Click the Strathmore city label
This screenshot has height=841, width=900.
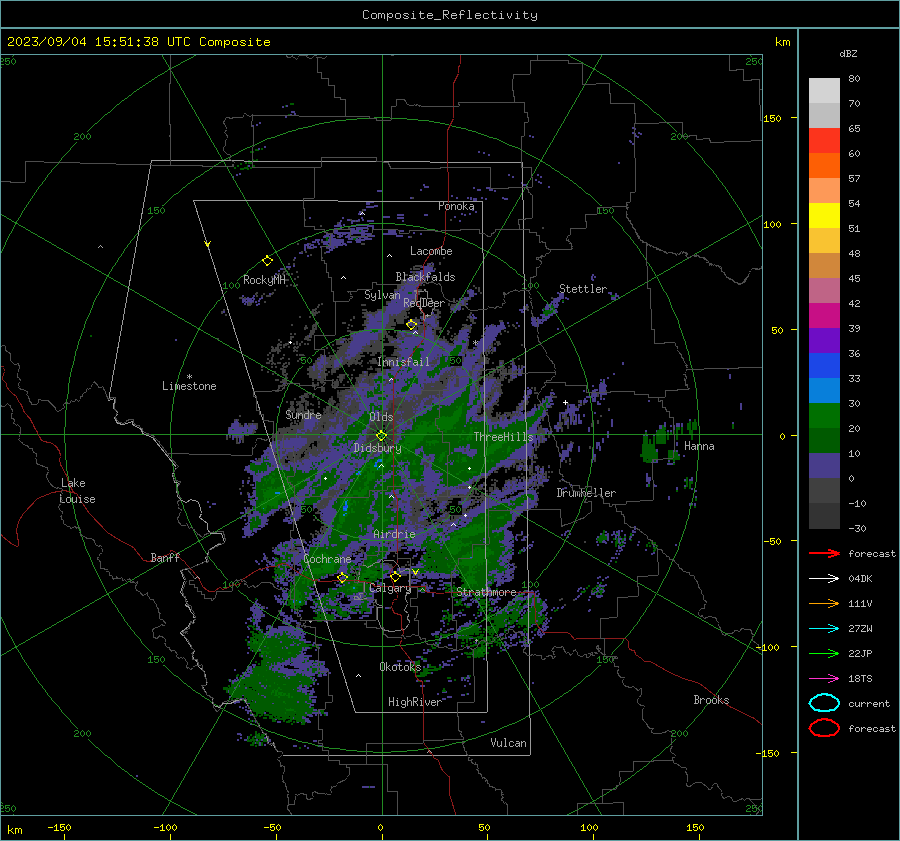click(486, 592)
